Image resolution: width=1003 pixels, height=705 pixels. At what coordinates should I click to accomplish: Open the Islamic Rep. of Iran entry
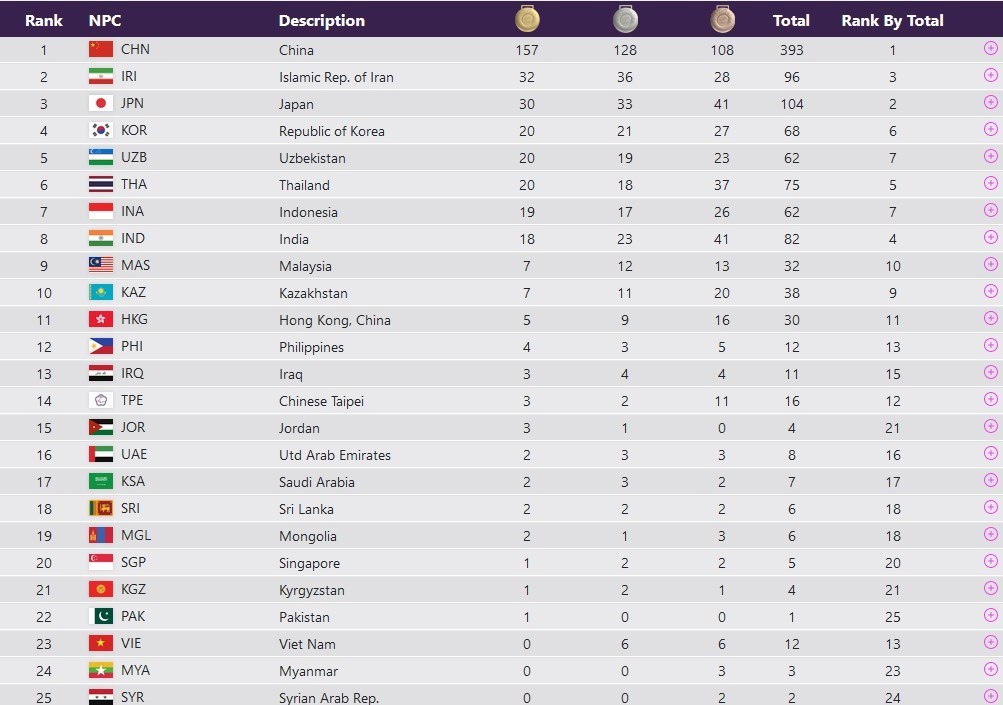(x=336, y=77)
